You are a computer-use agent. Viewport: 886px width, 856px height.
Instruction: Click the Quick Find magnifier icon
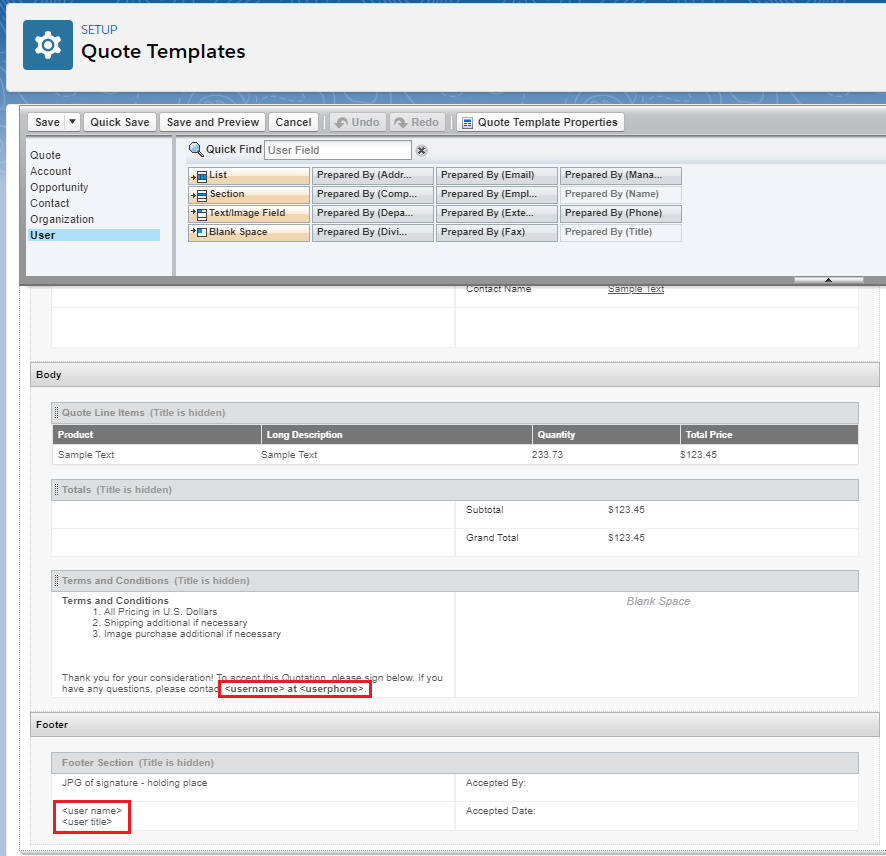196,149
